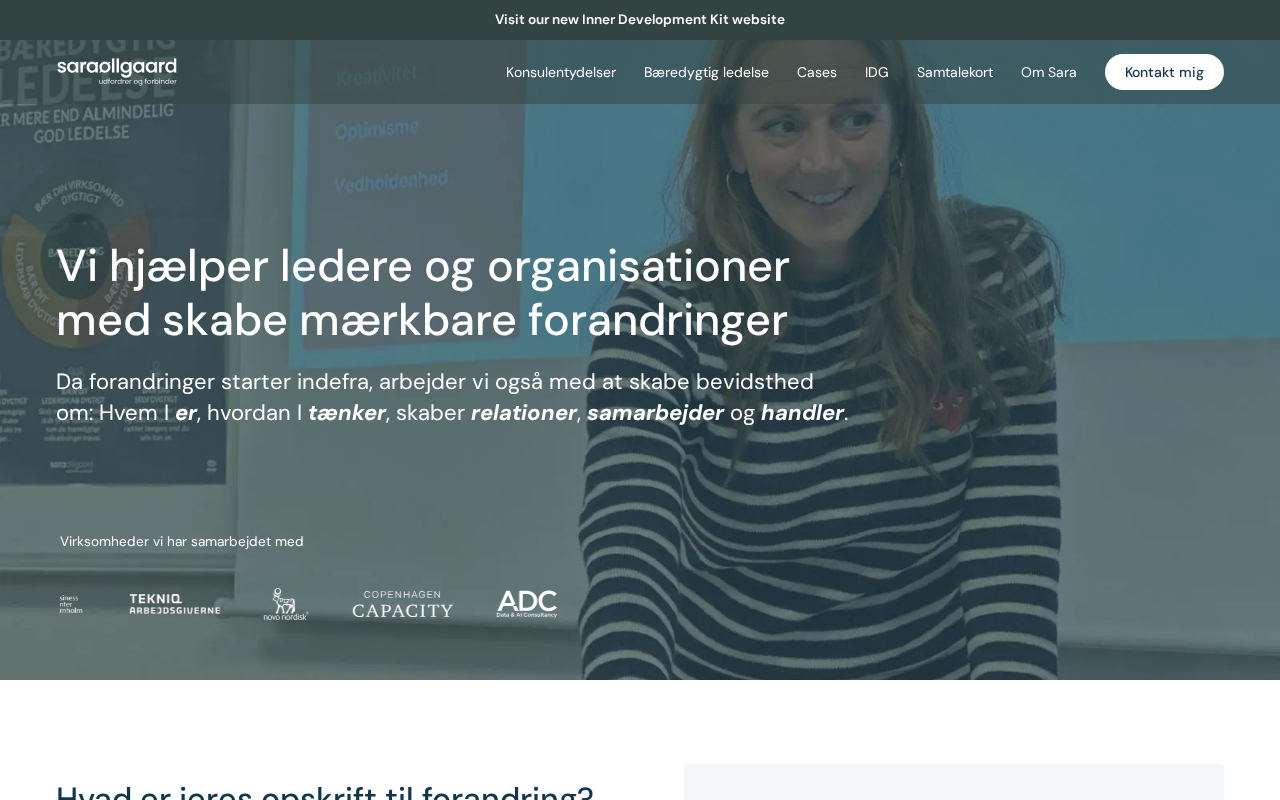The width and height of the screenshot is (1280, 800).
Task: Visit the Inner Development Kit website banner
Action: click(640, 20)
